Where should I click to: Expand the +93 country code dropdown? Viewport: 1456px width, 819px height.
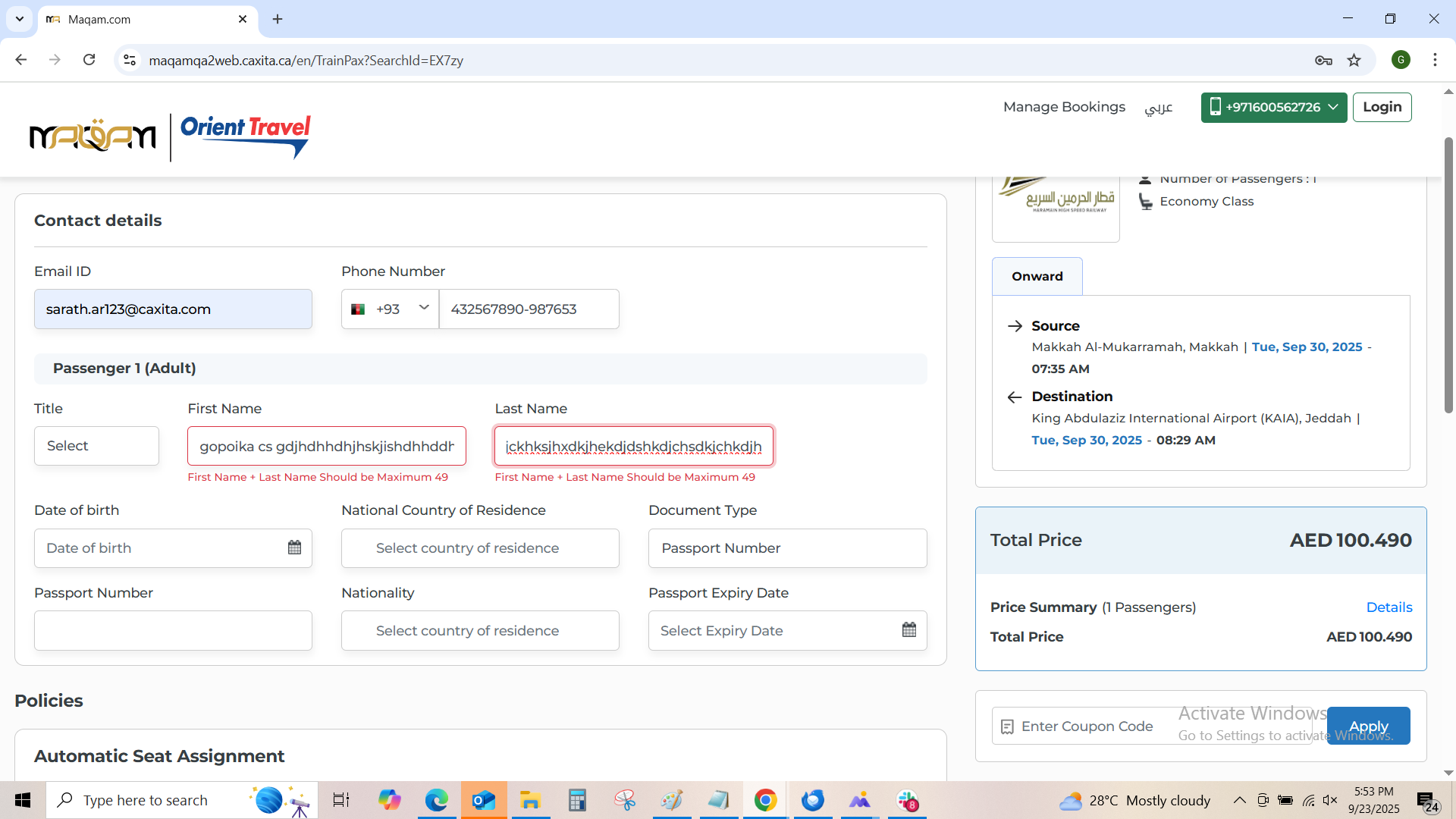click(x=390, y=309)
